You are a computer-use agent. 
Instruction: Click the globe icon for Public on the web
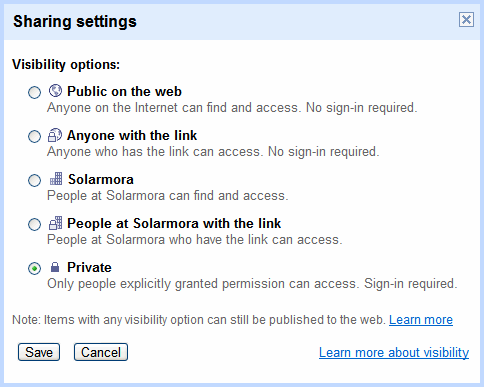click(x=55, y=91)
